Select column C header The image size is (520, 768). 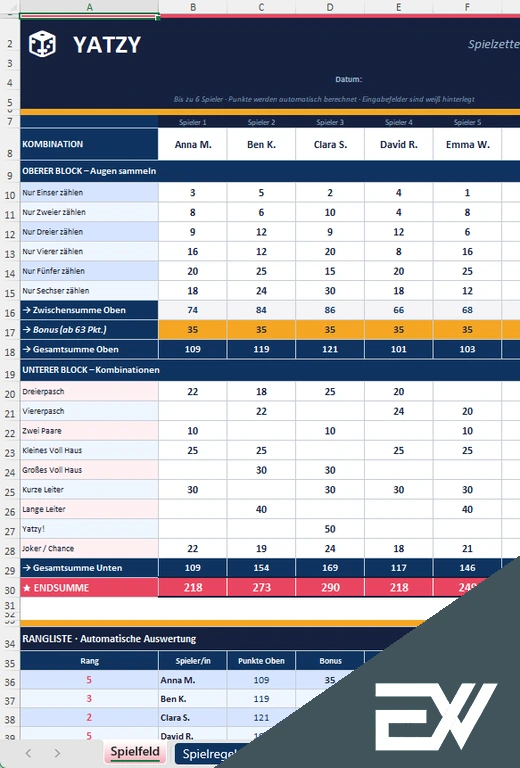pos(261,7)
